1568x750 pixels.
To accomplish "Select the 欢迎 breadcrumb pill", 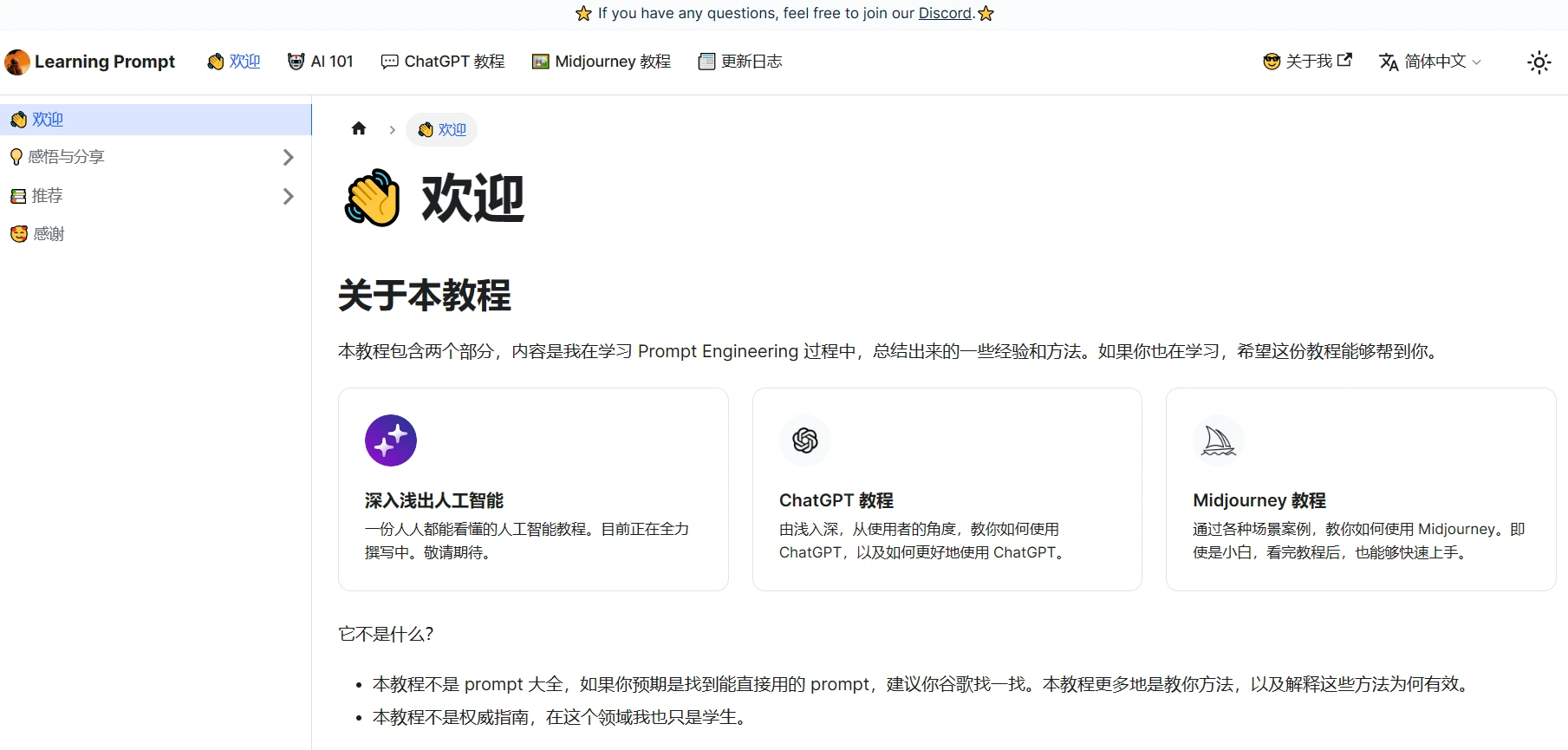I will pyautogui.click(x=442, y=129).
